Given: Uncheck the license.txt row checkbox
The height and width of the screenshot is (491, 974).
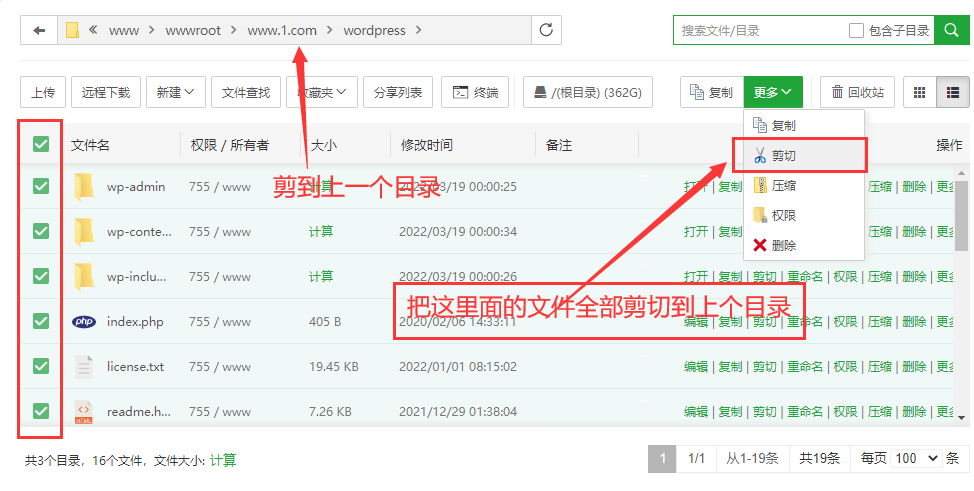Looking at the screenshot, I should tap(41, 366).
